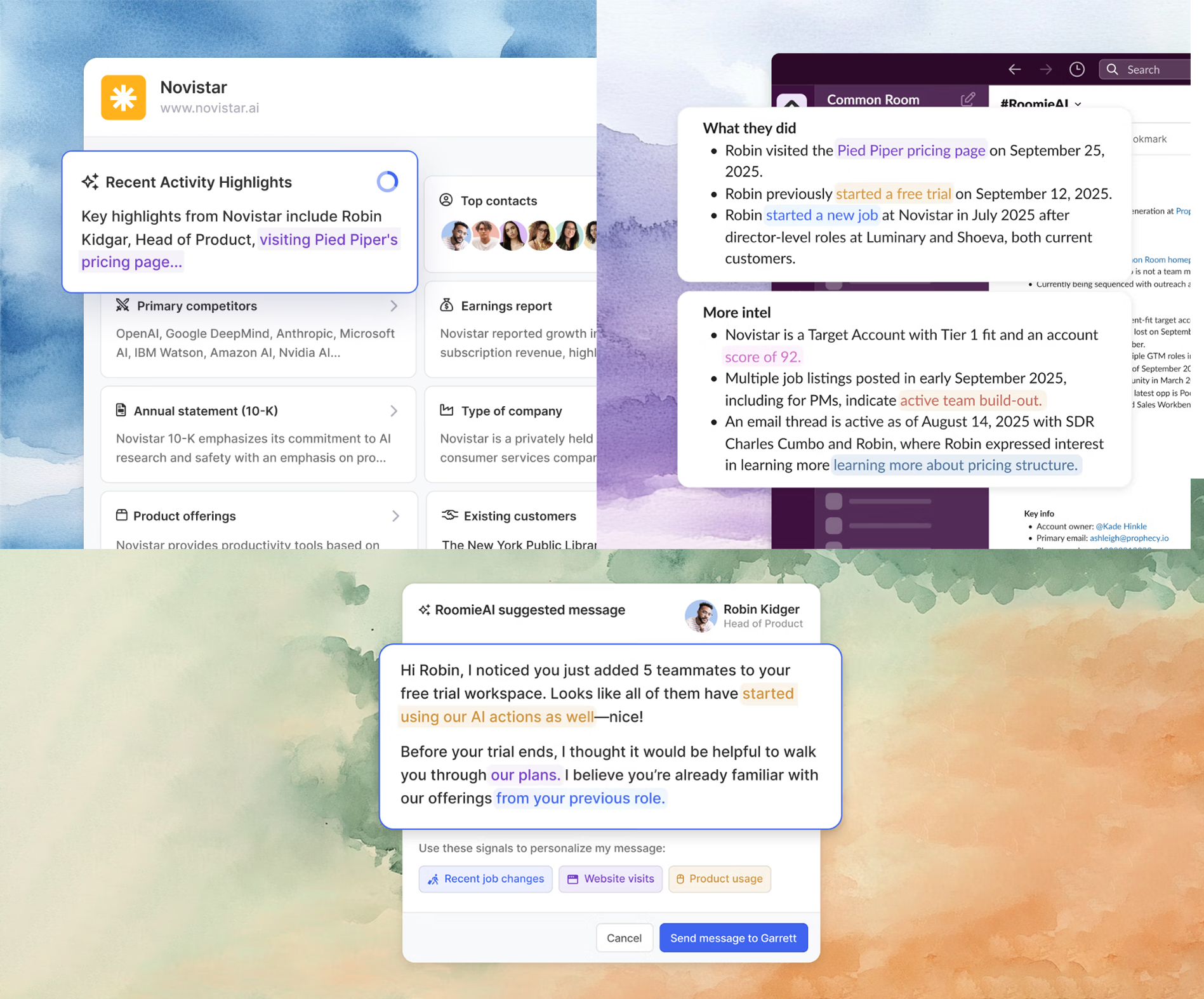
Task: Toggle the Product usage signal chip
Action: coord(720,879)
